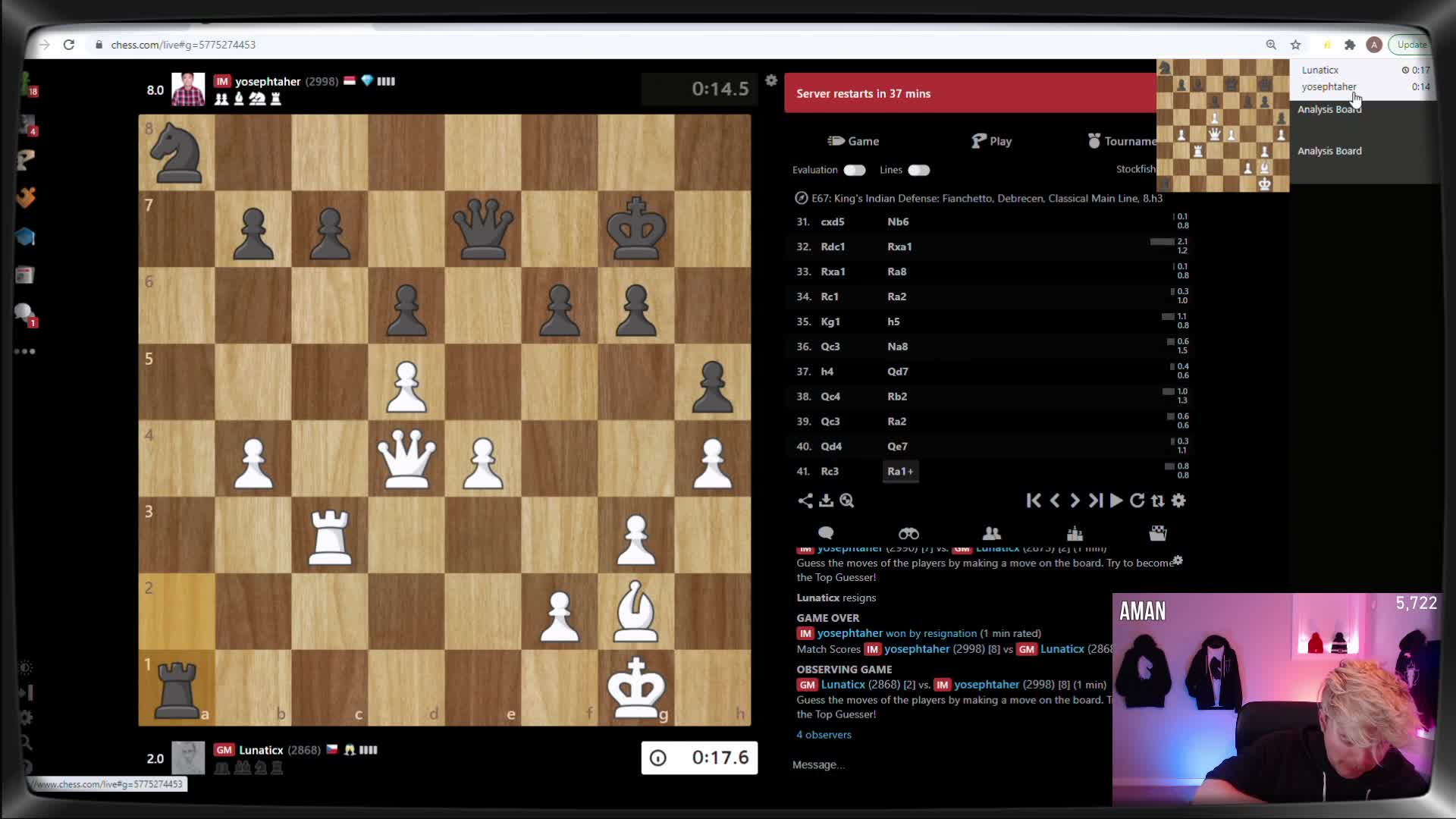Screen dimensions: 1456x819
Task: Open the friends list icon tab
Action: pyautogui.click(x=992, y=533)
